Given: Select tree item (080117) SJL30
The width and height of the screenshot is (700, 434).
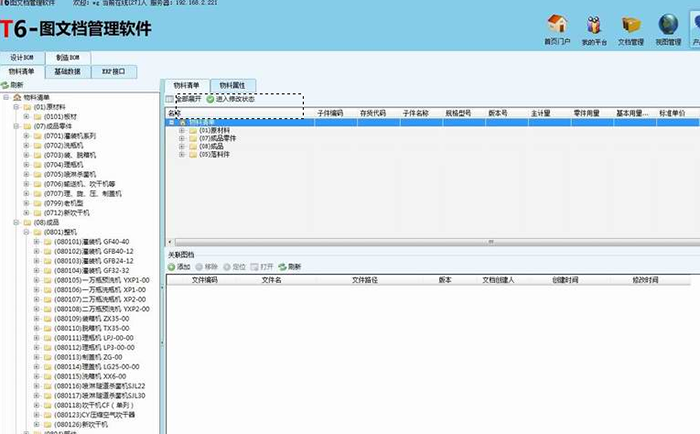Looking at the screenshot, I should click(99, 396).
